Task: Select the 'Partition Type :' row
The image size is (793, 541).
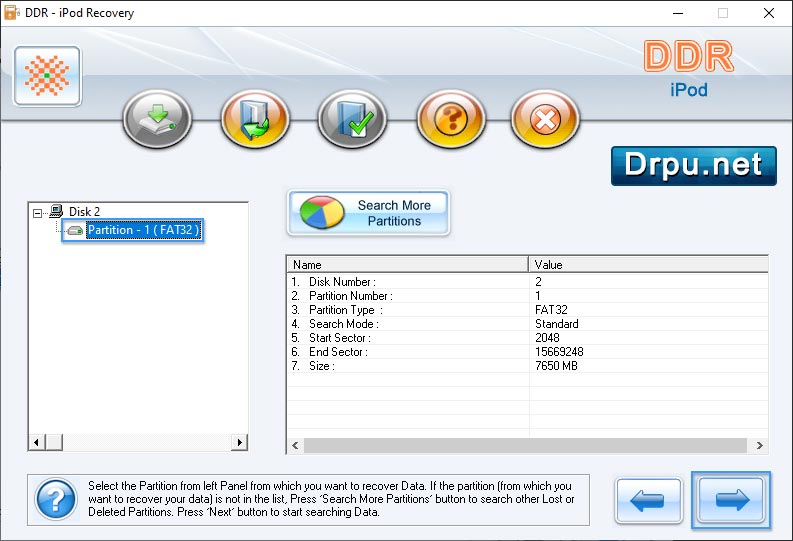Action: (527, 310)
